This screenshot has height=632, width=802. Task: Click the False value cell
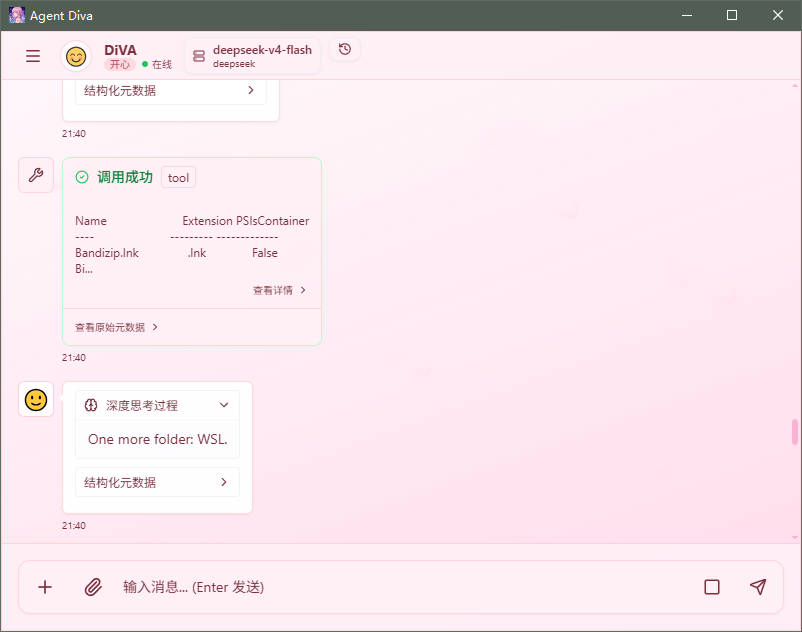point(265,253)
